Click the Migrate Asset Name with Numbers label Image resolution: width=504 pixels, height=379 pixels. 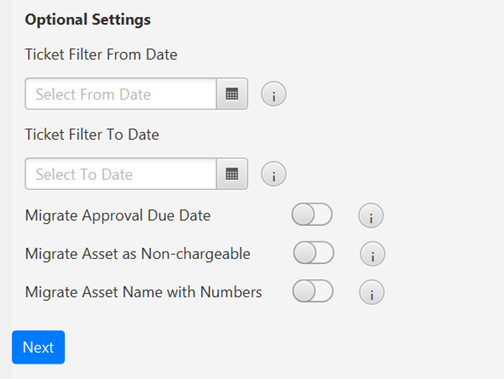143,292
